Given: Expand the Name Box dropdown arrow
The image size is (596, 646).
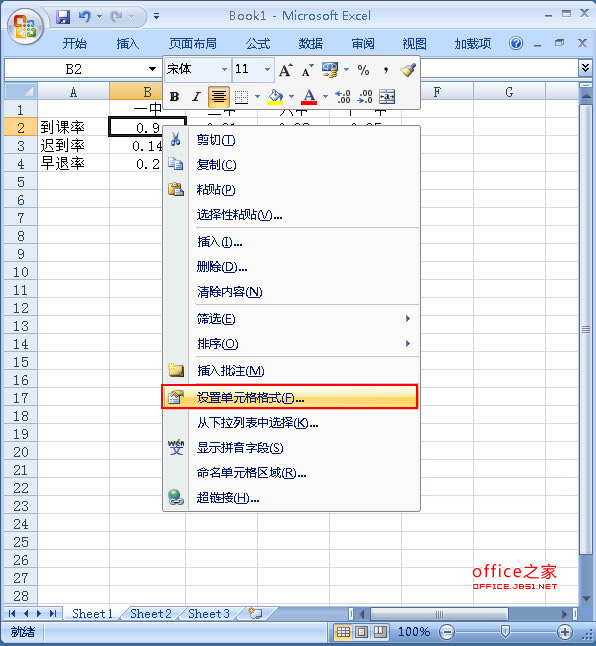Looking at the screenshot, I should [152, 69].
